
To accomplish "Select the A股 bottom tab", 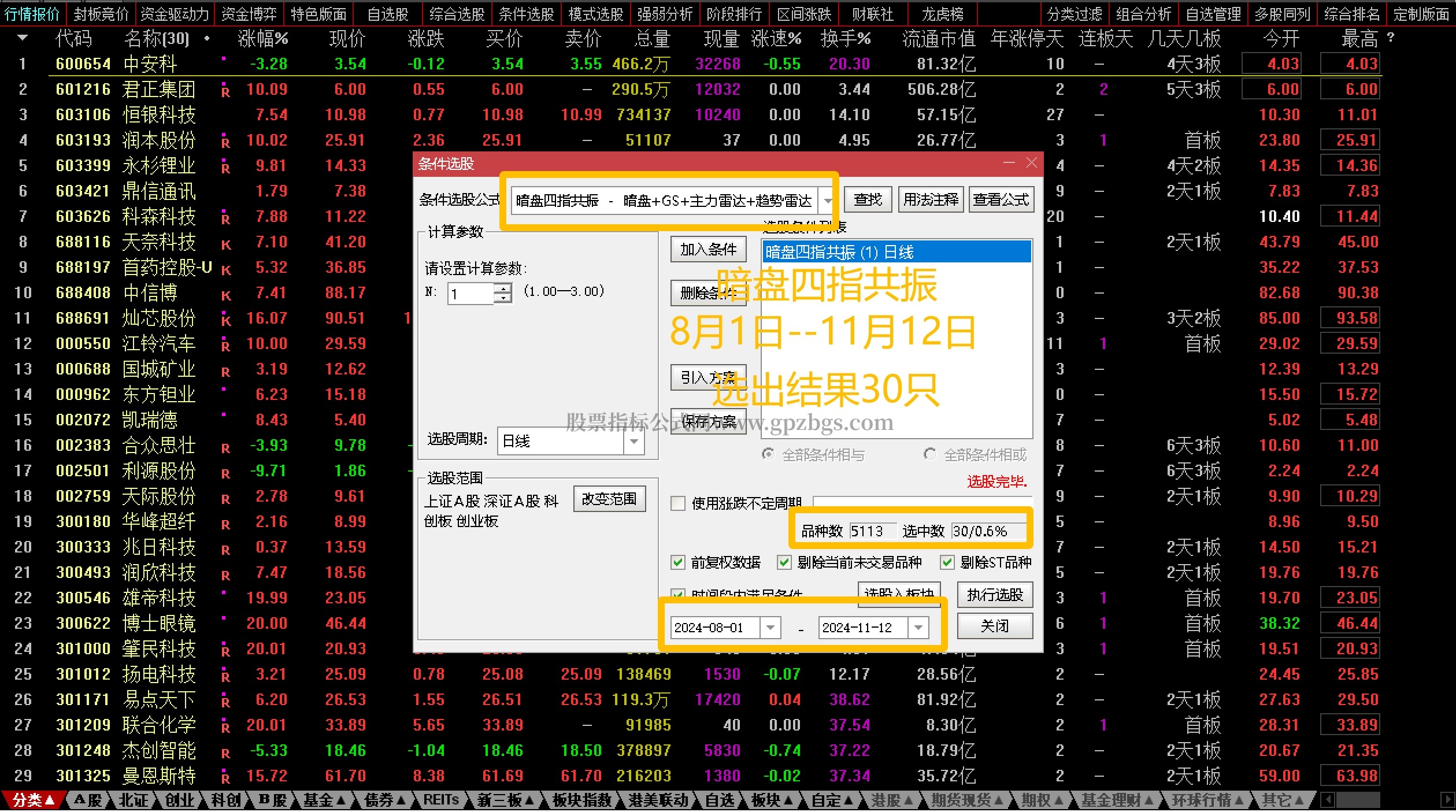I will [88, 800].
